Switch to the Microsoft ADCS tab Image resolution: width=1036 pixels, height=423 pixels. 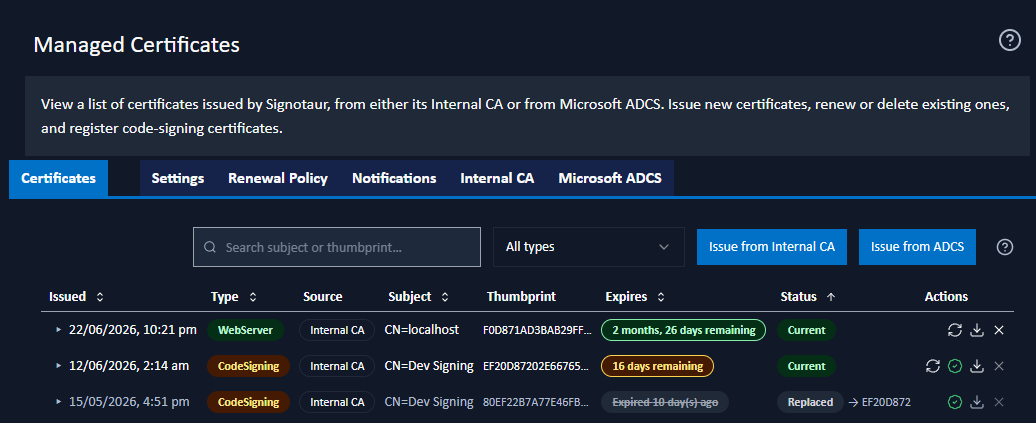click(x=610, y=178)
